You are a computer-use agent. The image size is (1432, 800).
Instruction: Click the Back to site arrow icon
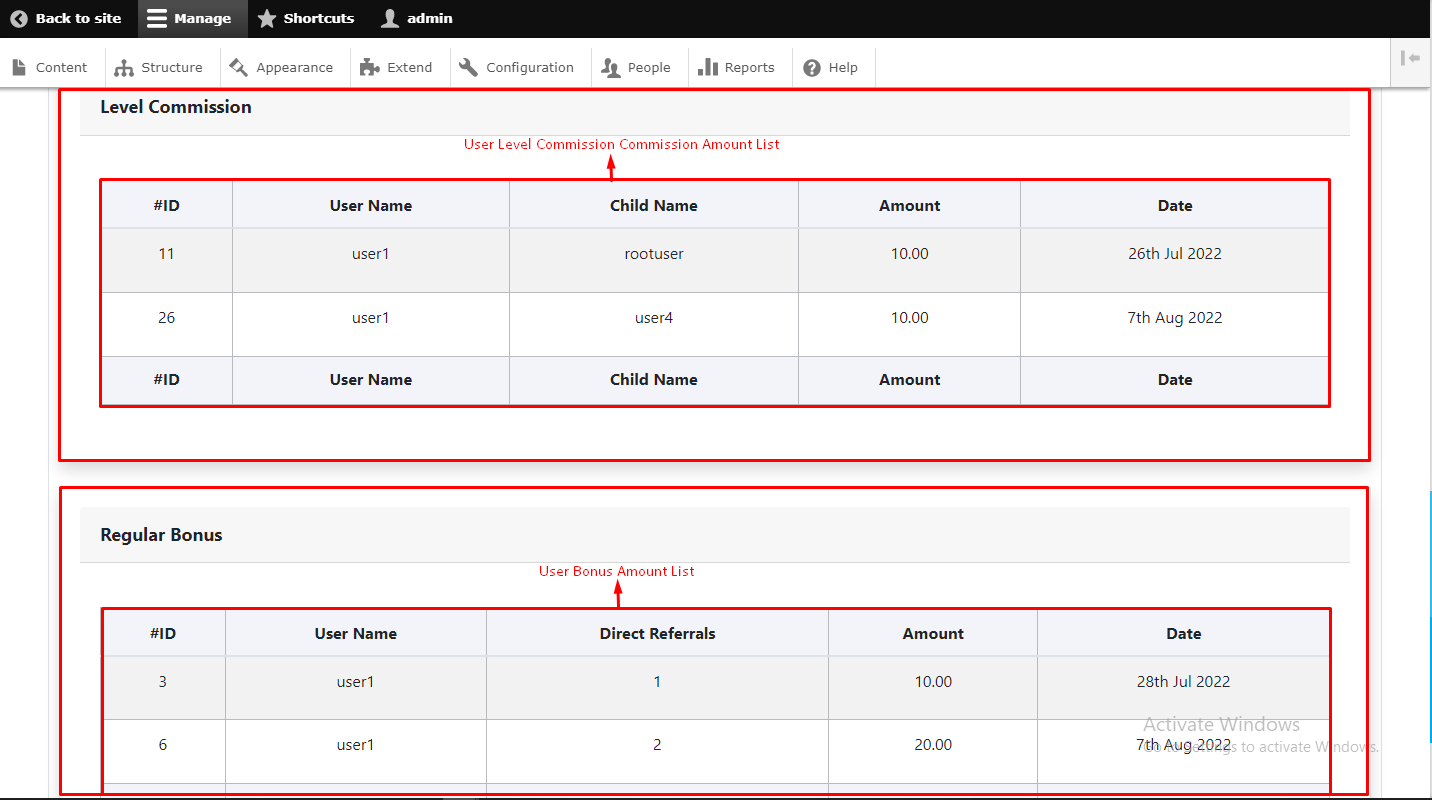[x=19, y=19]
